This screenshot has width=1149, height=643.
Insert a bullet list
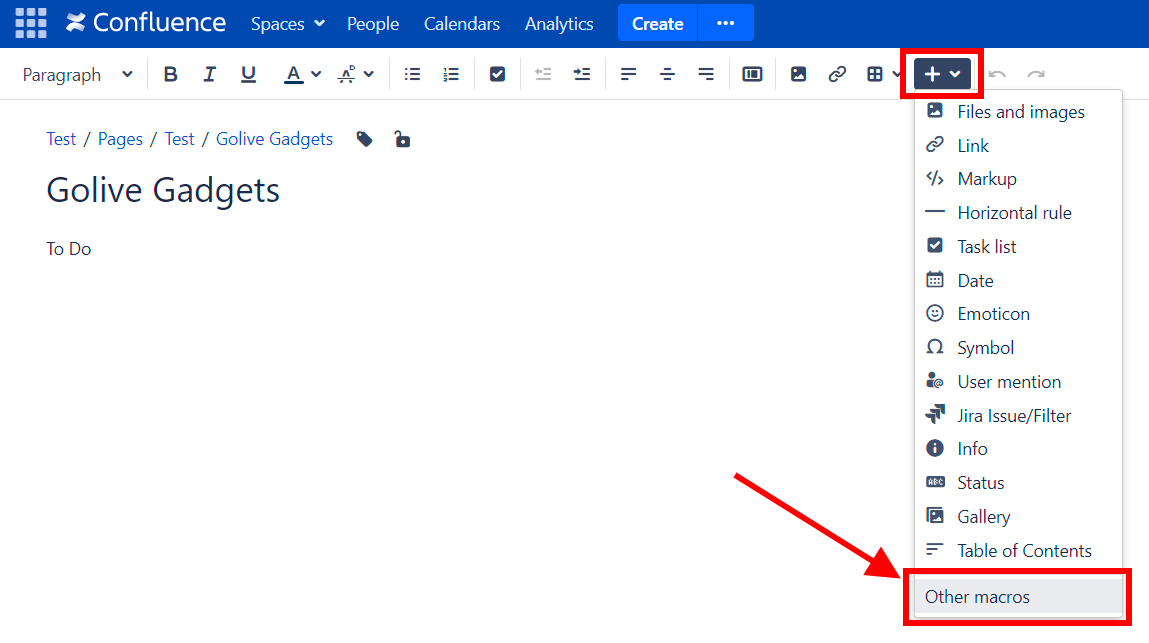pyautogui.click(x=412, y=74)
